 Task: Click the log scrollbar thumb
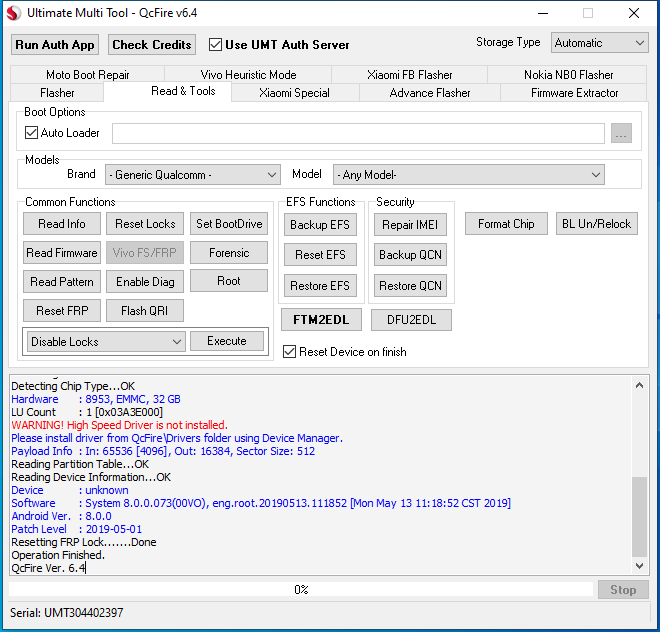[x=639, y=517]
